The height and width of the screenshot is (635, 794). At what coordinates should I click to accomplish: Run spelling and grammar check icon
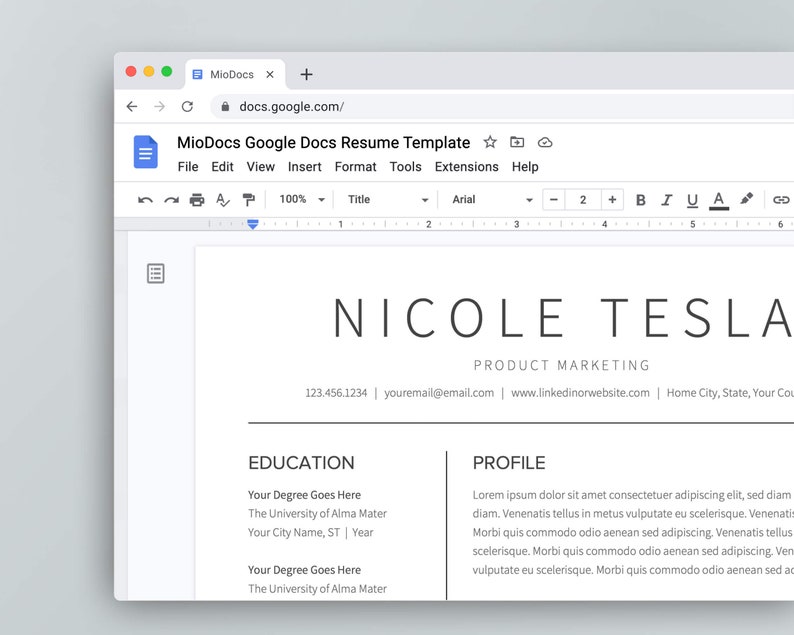(x=223, y=200)
